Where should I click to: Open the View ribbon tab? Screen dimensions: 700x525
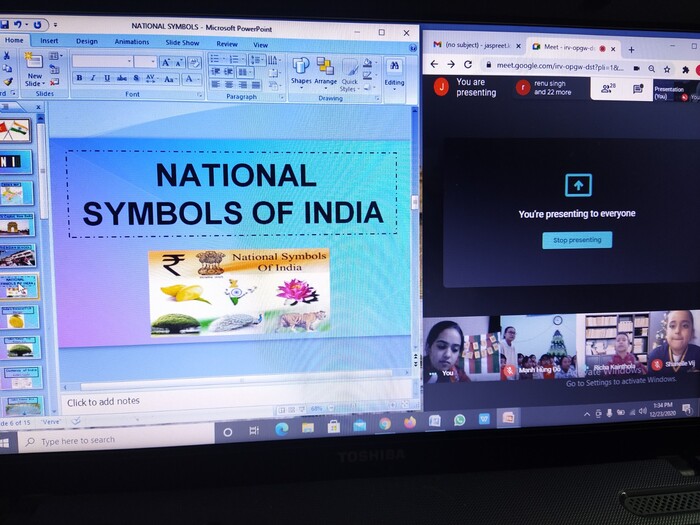260,45
